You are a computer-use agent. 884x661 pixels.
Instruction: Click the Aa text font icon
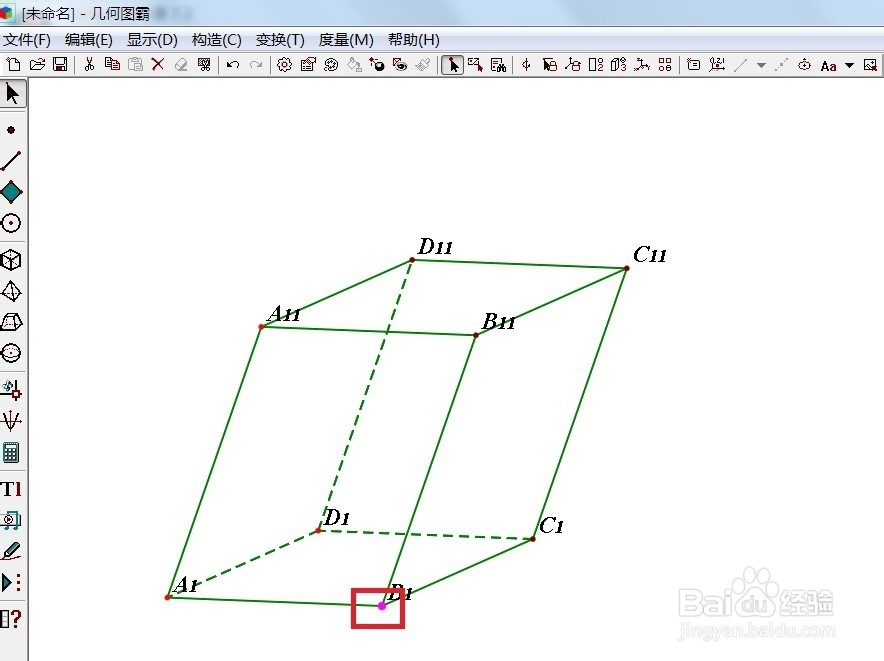(x=828, y=66)
